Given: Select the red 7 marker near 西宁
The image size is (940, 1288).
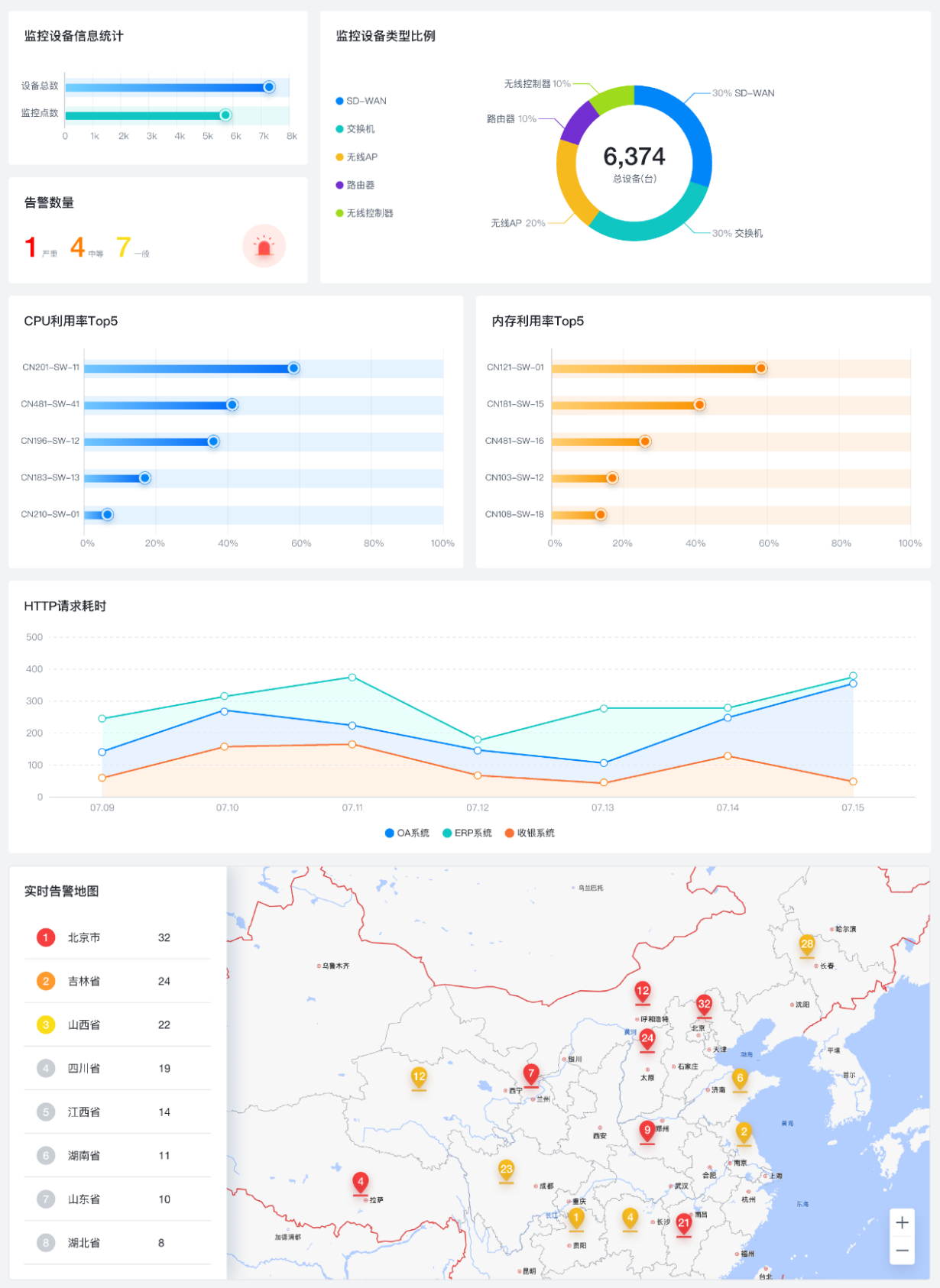Looking at the screenshot, I should [x=531, y=1076].
